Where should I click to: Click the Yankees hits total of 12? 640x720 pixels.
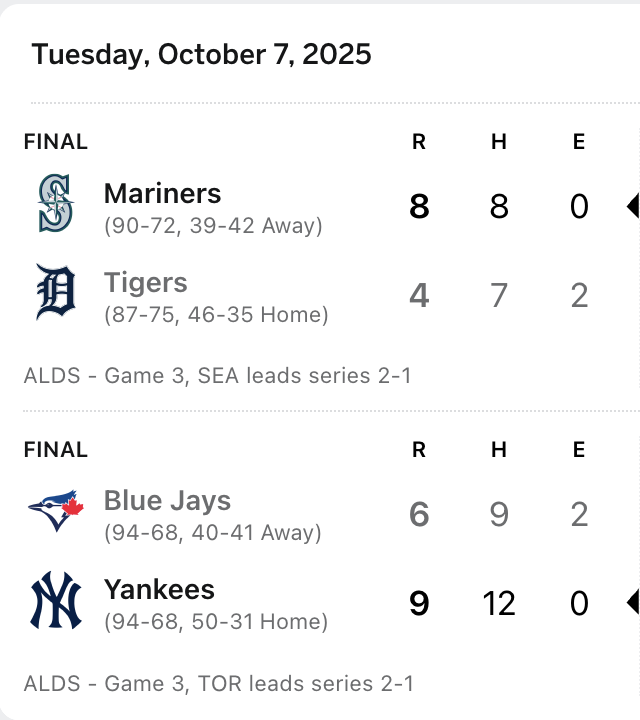499,603
